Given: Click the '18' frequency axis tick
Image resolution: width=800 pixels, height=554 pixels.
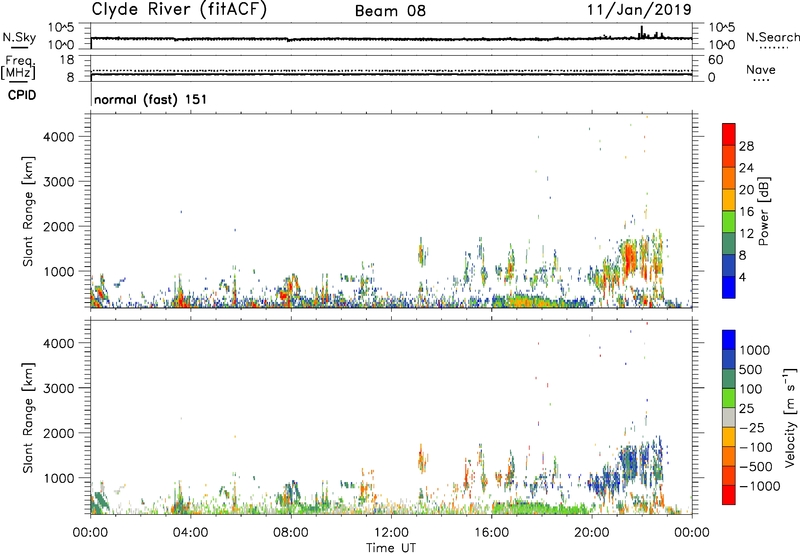Looking at the screenshot, I should coord(68,60).
